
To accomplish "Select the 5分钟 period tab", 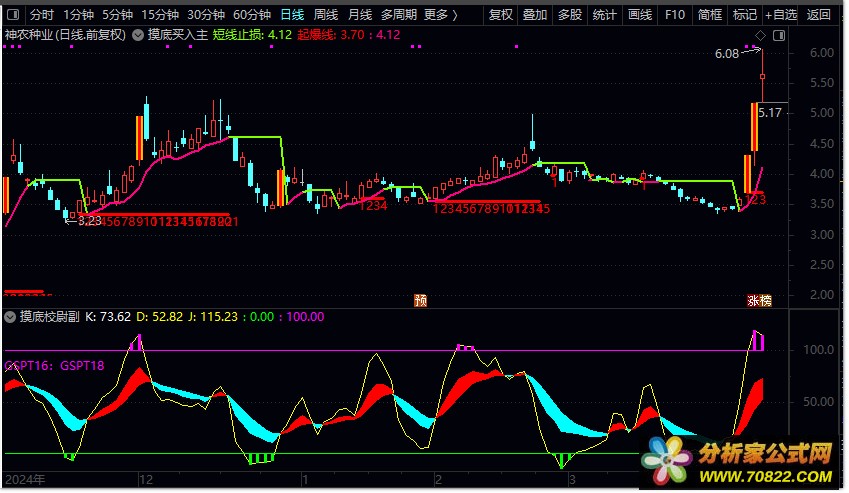I will [x=117, y=15].
